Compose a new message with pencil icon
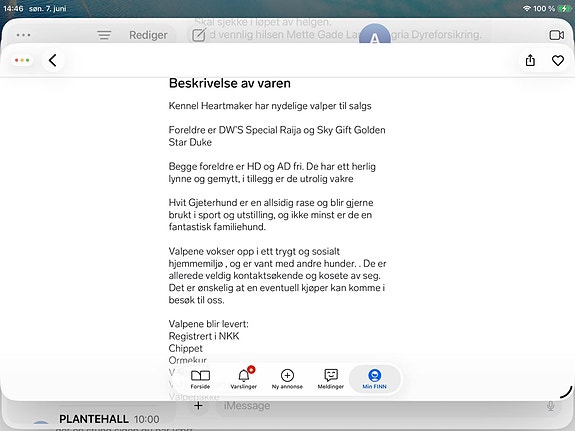 (x=198, y=35)
